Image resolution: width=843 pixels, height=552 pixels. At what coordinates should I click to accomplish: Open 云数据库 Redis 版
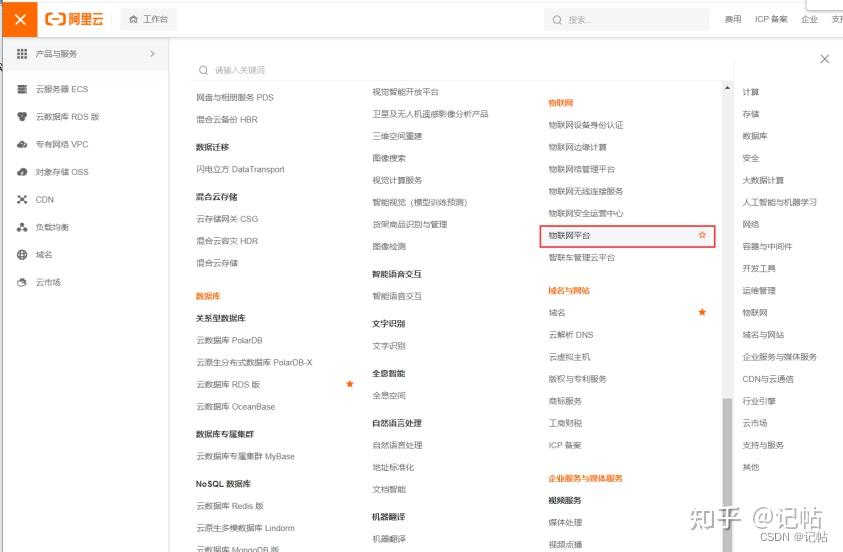230,506
